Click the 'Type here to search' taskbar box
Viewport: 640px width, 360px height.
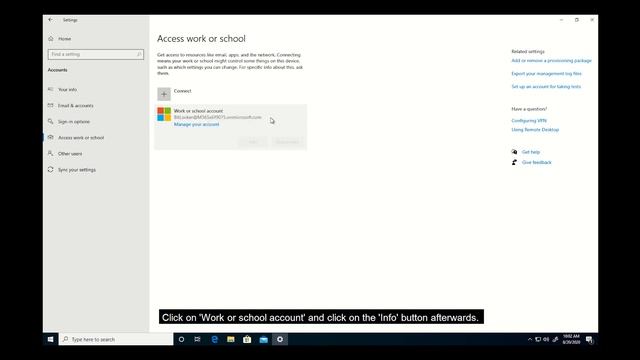[x=116, y=339]
